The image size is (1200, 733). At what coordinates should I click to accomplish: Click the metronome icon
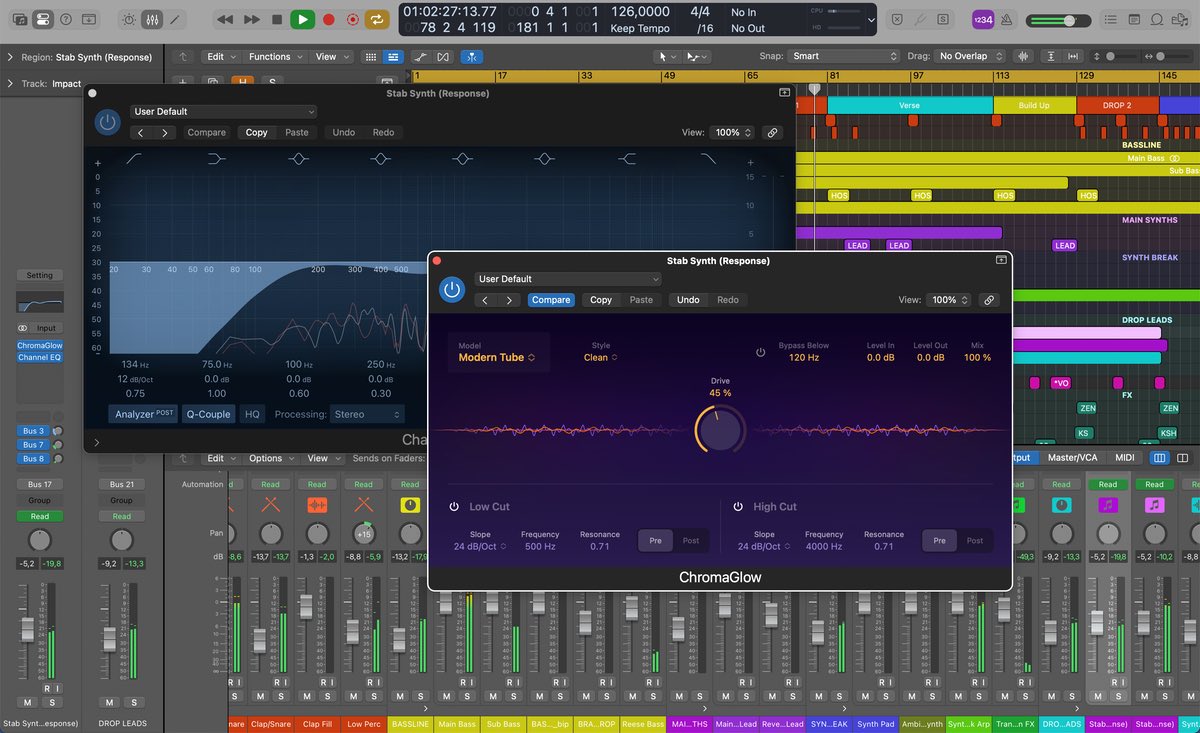(1007, 19)
